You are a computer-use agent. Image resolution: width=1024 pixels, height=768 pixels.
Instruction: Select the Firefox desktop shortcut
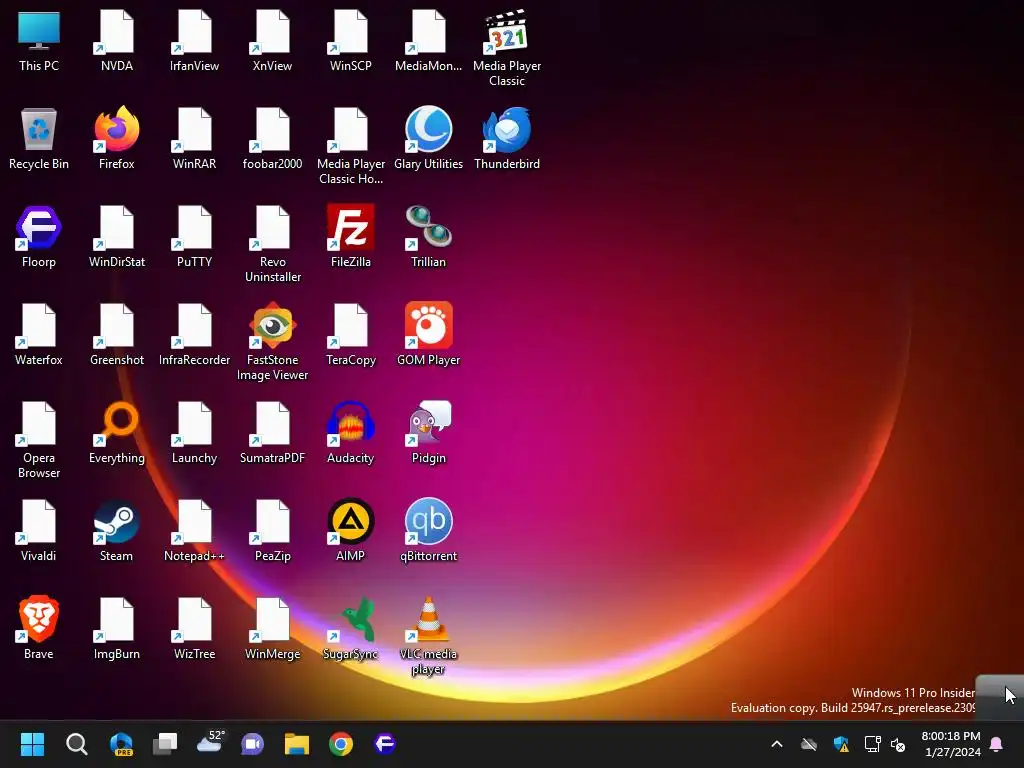116,139
